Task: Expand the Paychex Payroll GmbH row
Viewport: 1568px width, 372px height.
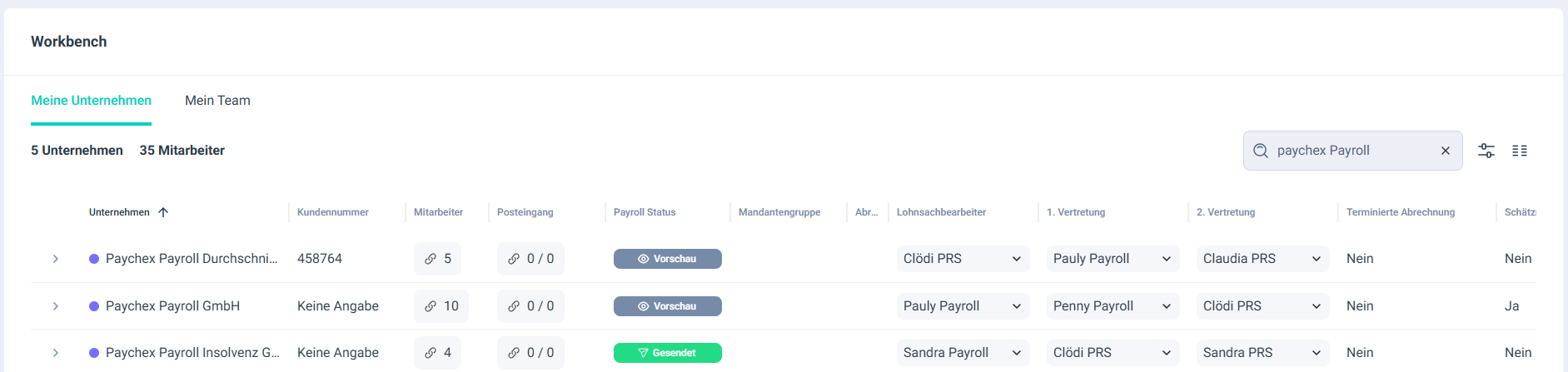Action: click(x=56, y=306)
